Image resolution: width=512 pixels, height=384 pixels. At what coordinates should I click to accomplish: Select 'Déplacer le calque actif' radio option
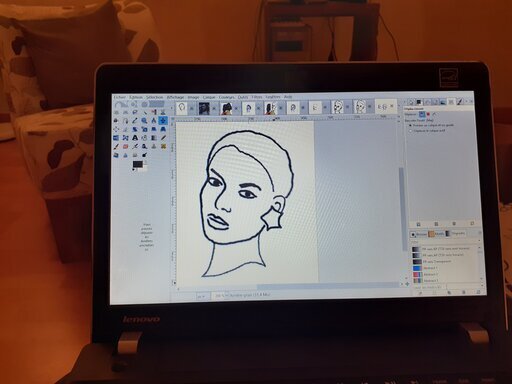[411, 131]
